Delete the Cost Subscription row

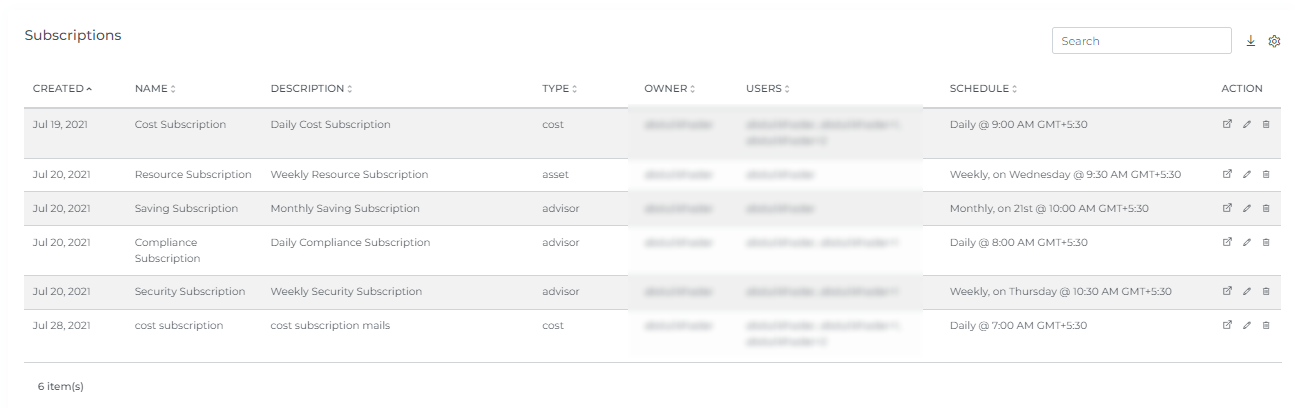click(1266, 124)
